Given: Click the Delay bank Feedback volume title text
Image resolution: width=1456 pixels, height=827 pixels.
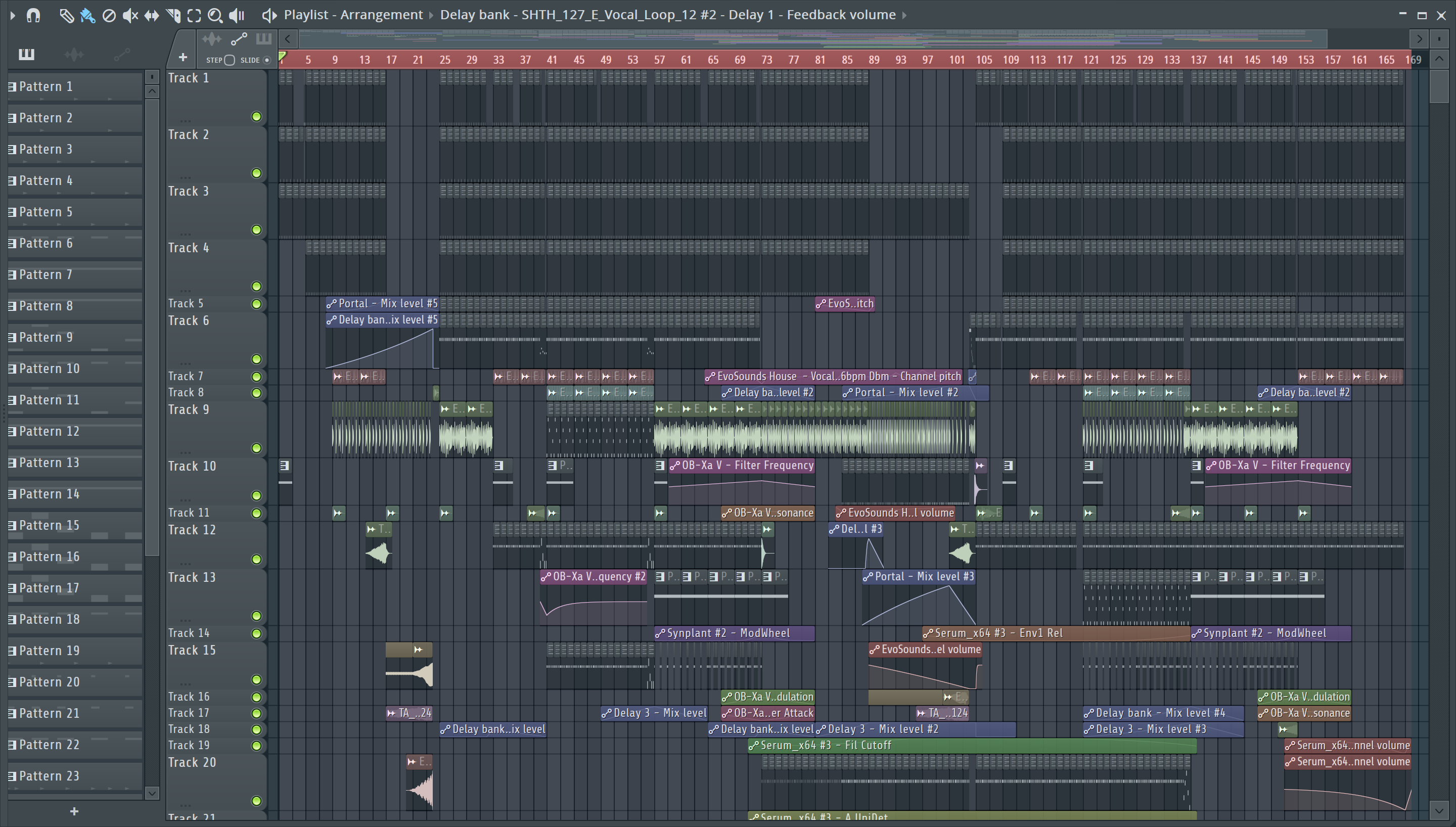Looking at the screenshot, I should coord(668,15).
